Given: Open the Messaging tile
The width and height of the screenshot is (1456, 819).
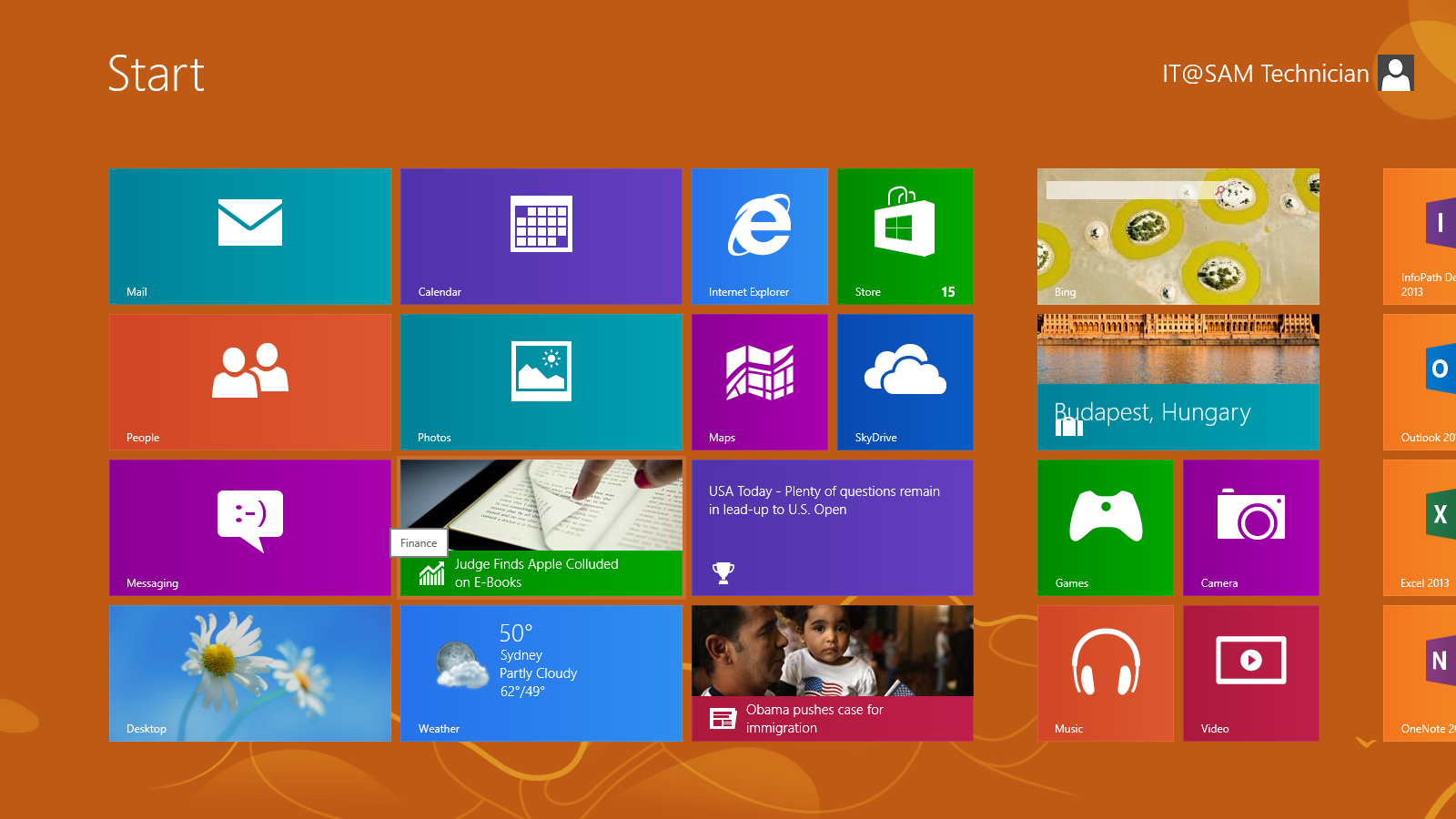Looking at the screenshot, I should (250, 528).
